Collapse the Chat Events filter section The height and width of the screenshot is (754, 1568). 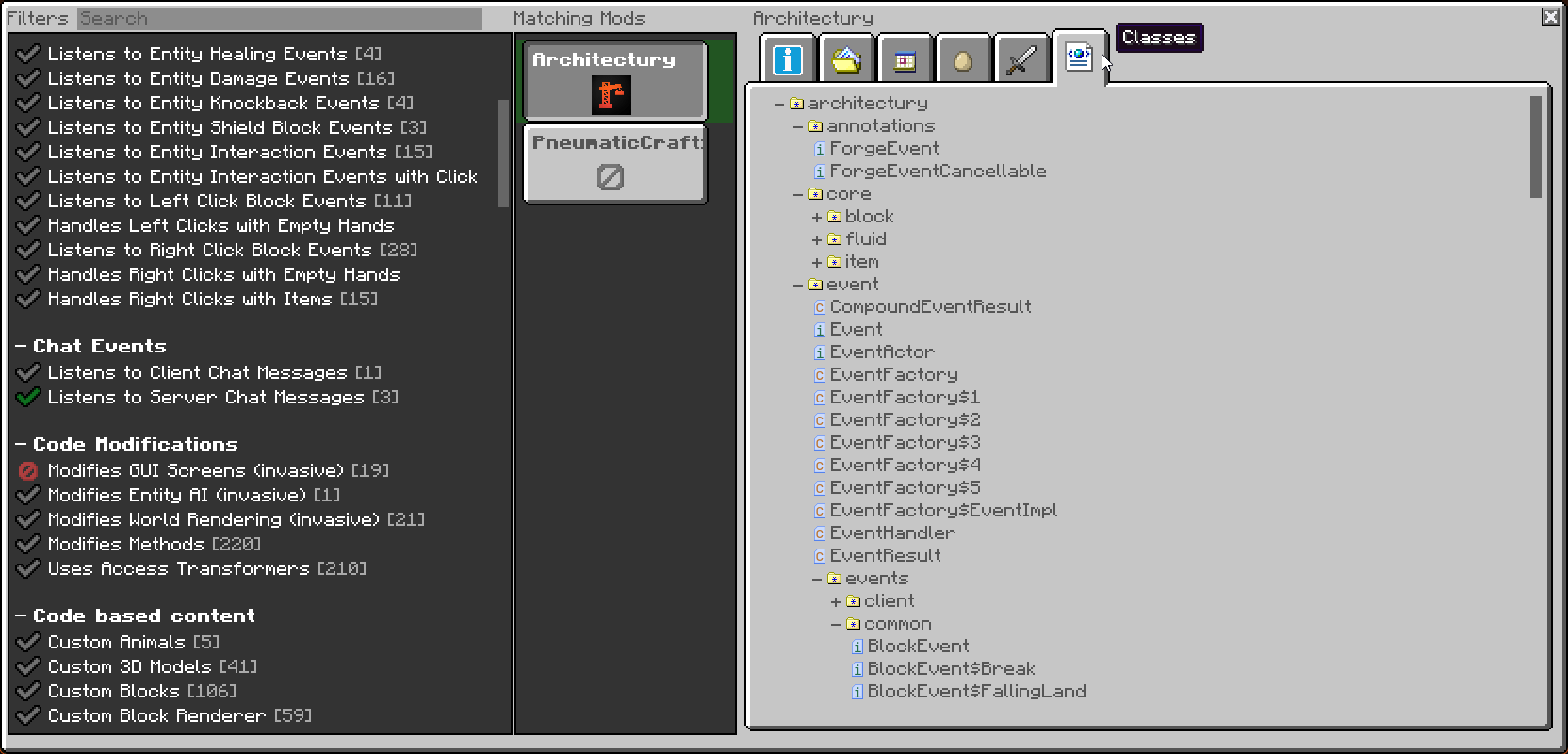(x=21, y=347)
